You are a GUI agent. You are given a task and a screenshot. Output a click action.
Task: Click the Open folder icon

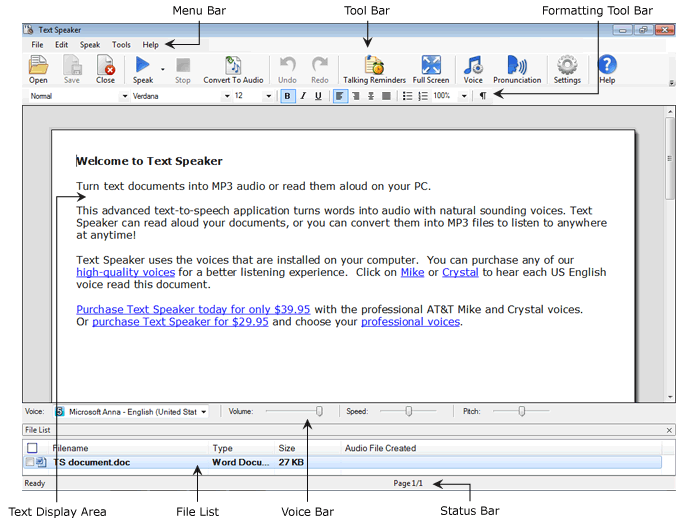(38, 68)
